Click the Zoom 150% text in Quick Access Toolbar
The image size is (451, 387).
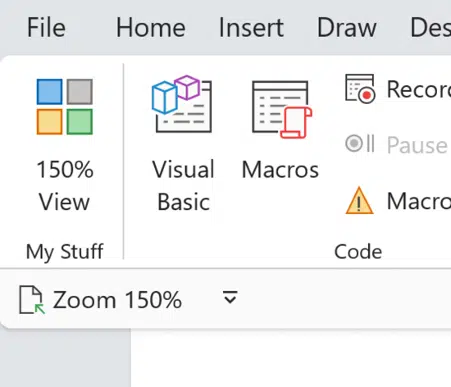click(117, 300)
